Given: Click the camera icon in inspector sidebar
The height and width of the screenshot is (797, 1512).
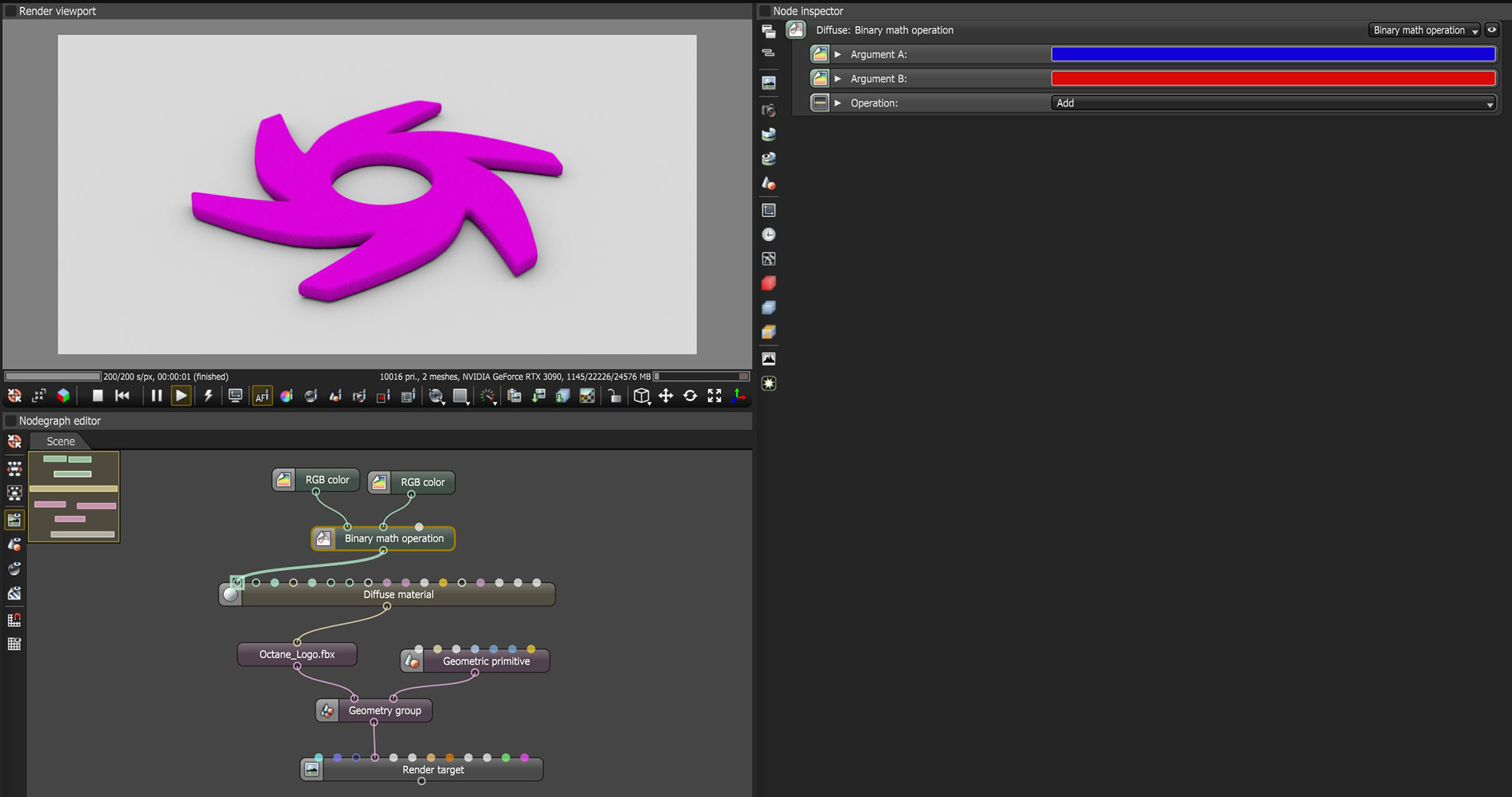Looking at the screenshot, I should pos(768,110).
